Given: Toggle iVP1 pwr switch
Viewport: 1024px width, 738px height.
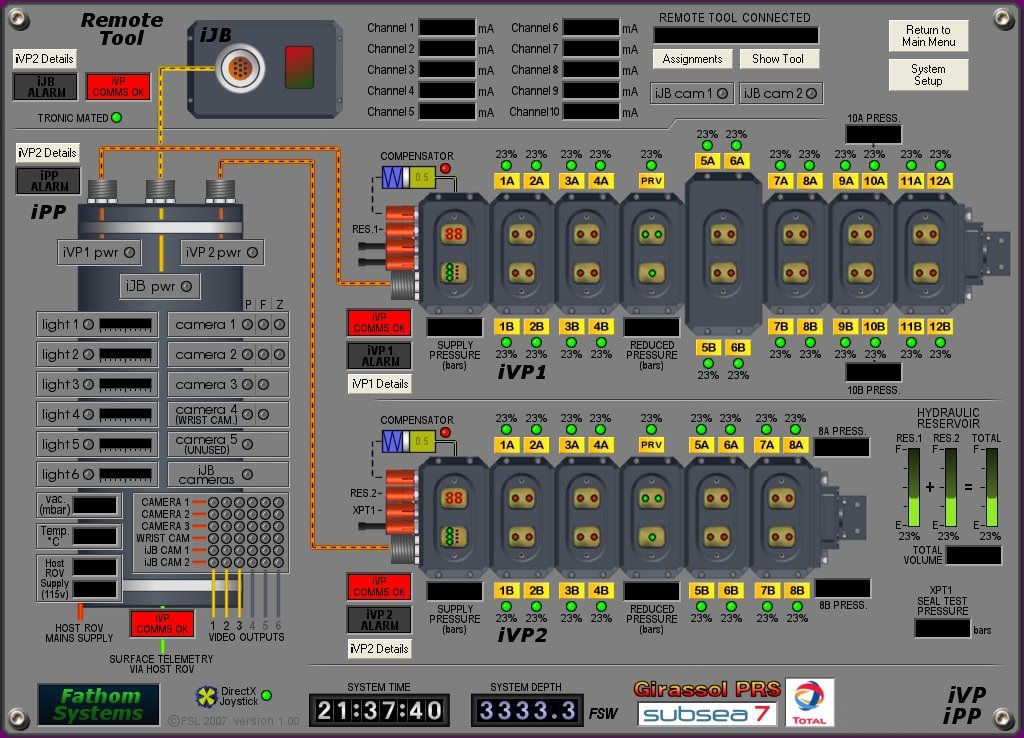Looking at the screenshot, I should coord(99,252).
